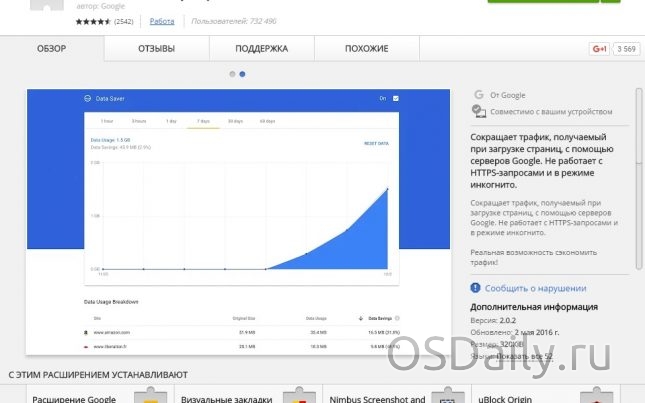The width and height of the screenshot is (645, 403).
Task: Click the report abuse info icon
Action: (477, 286)
